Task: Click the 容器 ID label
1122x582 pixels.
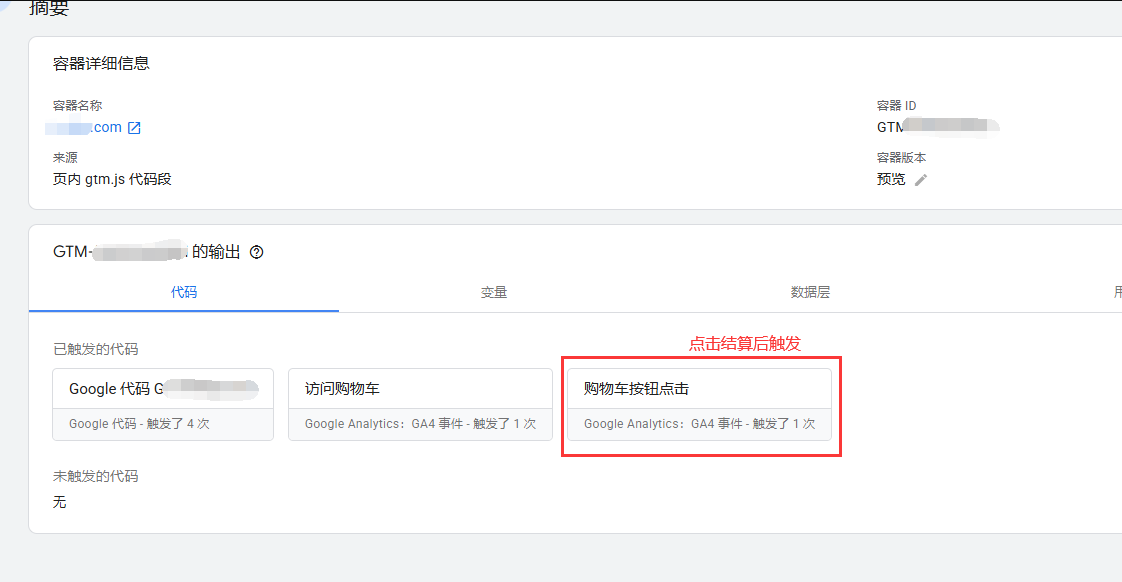Action: (896, 105)
